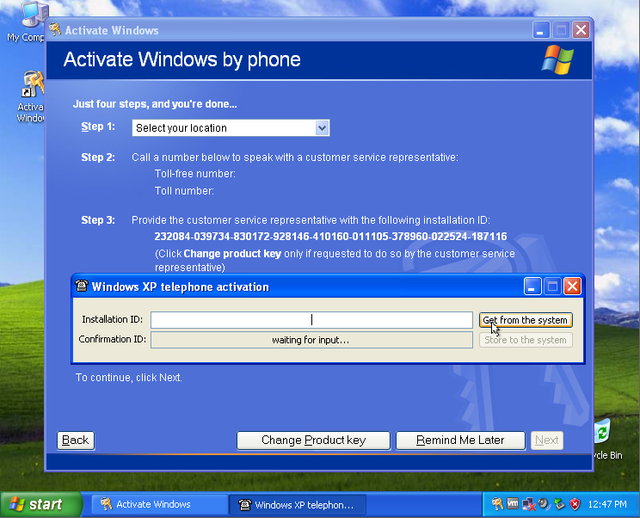This screenshot has height=518, width=640.
Task: Open the Select your location dropdown
Action: [x=231, y=128]
